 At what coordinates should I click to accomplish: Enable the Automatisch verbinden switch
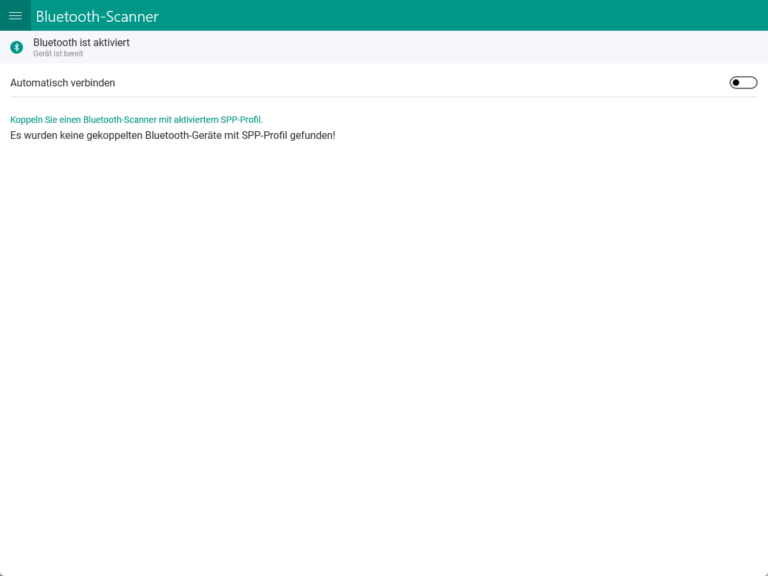[743, 82]
